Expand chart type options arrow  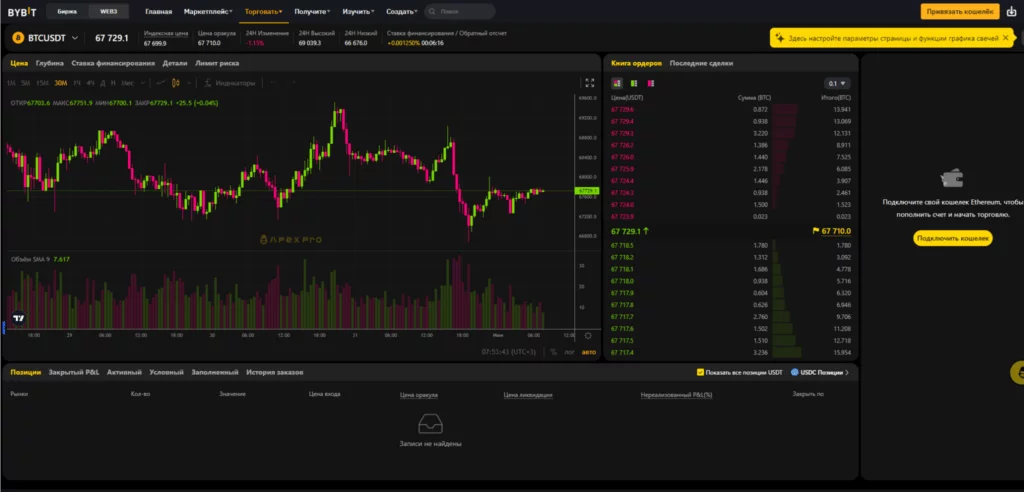point(189,83)
